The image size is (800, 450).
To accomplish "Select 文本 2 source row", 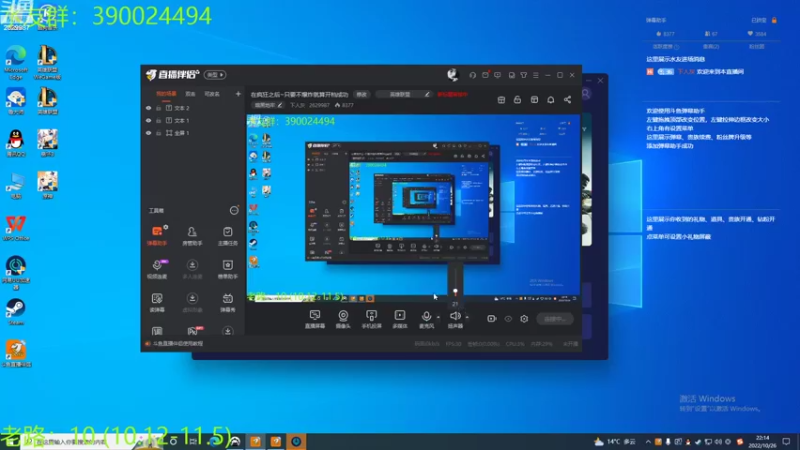I will point(192,108).
